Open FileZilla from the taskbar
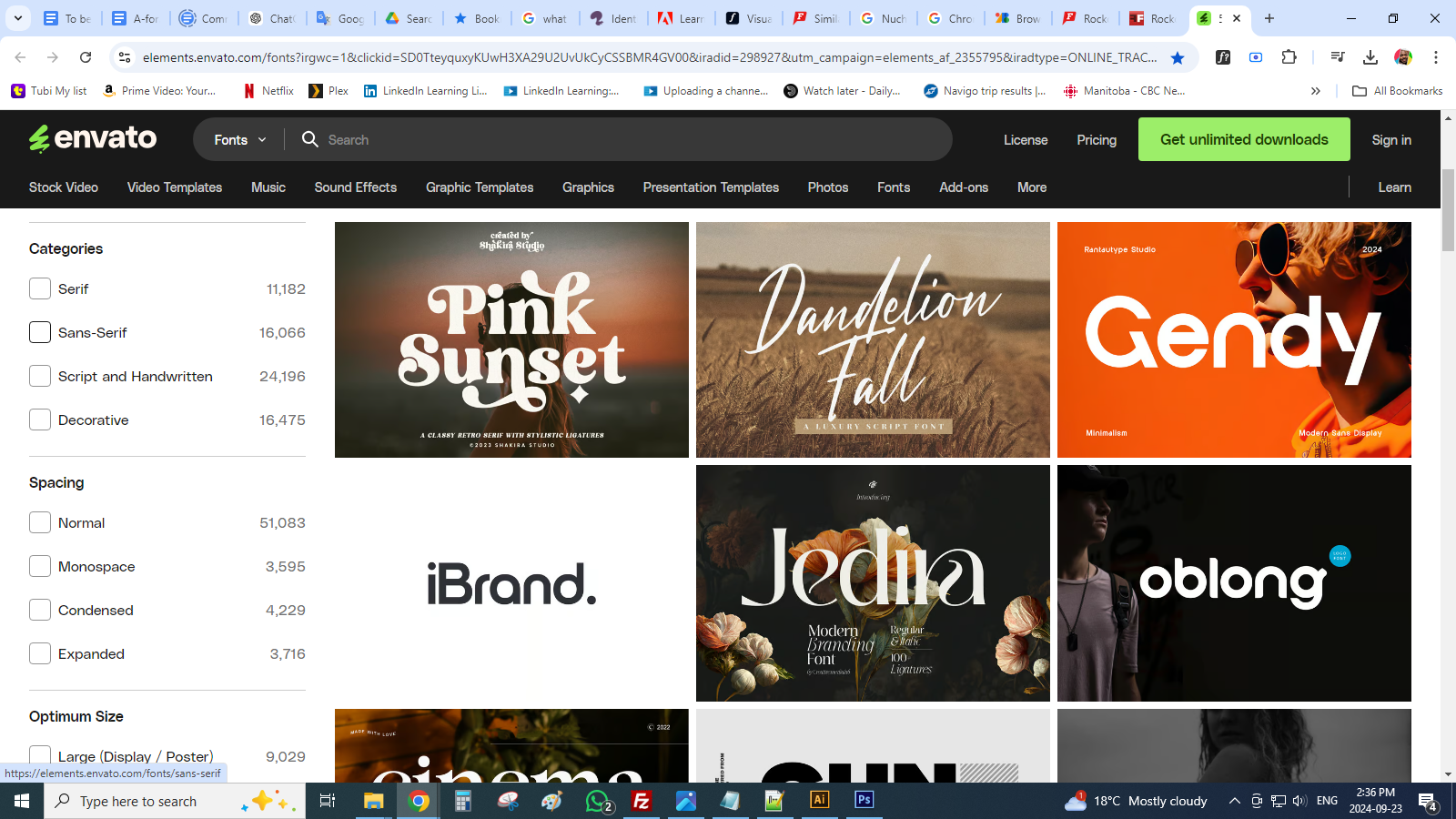 (642, 801)
